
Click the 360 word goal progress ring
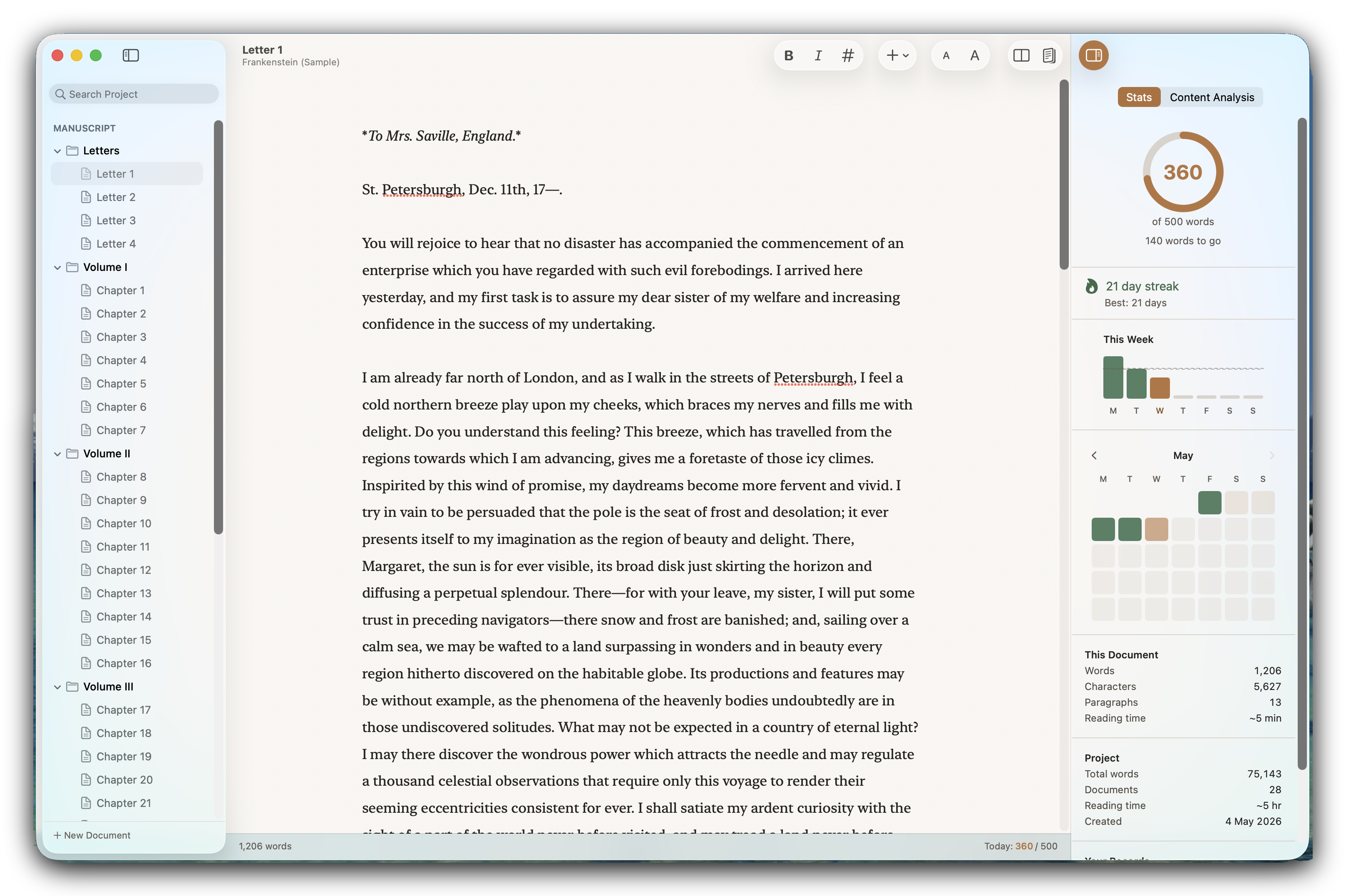click(x=1182, y=172)
